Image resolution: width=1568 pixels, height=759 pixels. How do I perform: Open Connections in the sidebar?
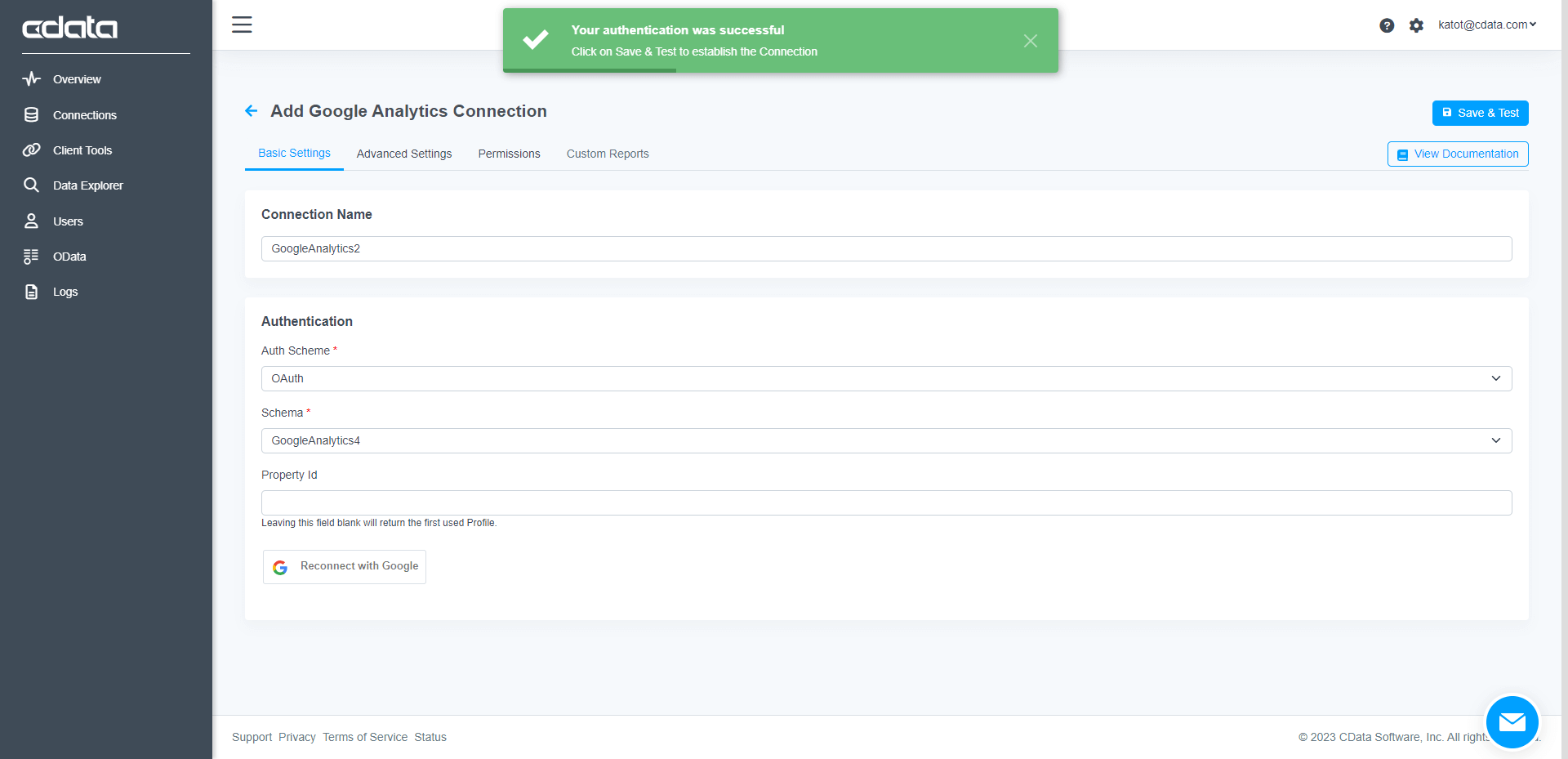click(x=85, y=115)
